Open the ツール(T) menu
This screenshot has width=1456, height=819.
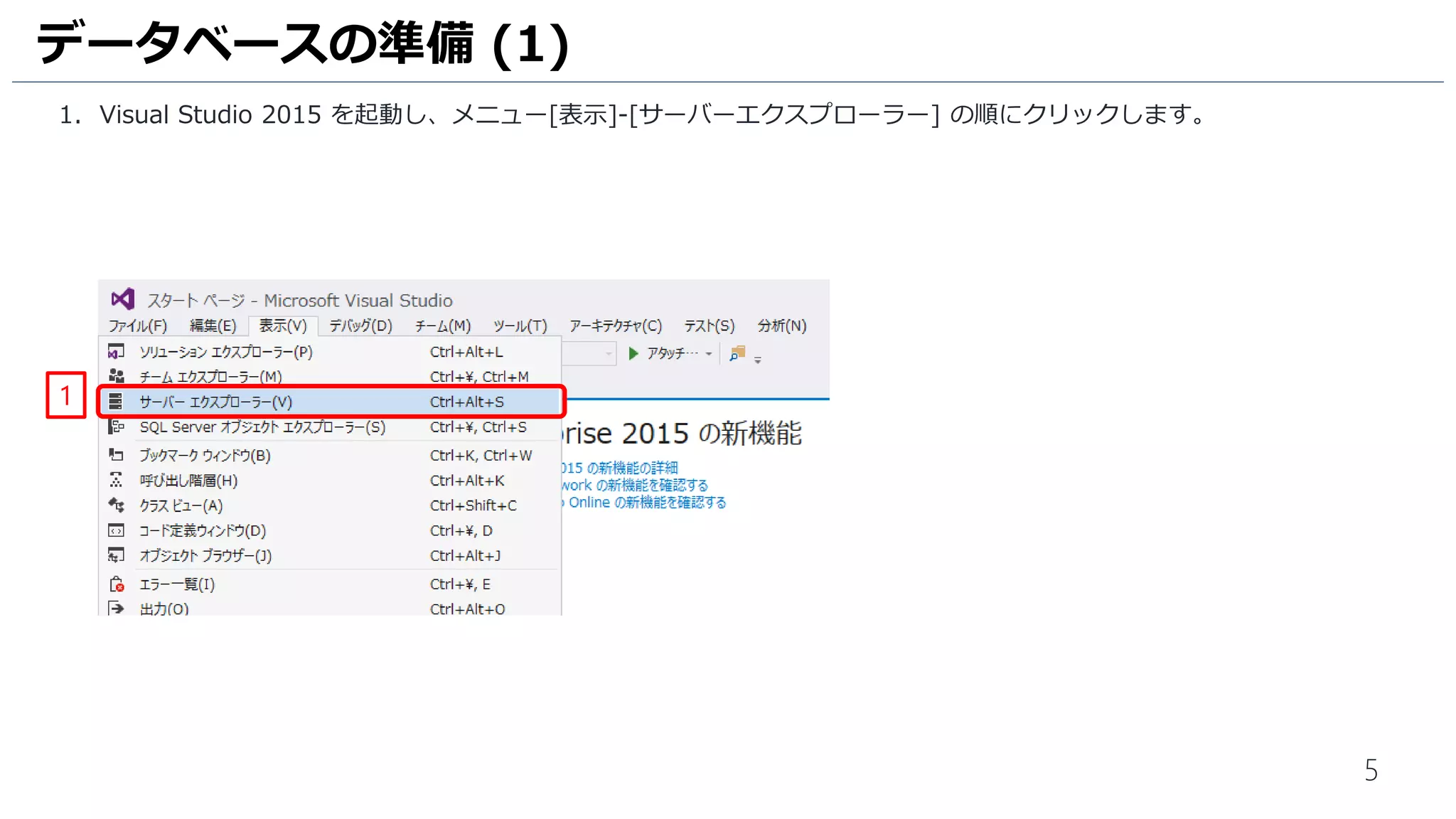(520, 326)
